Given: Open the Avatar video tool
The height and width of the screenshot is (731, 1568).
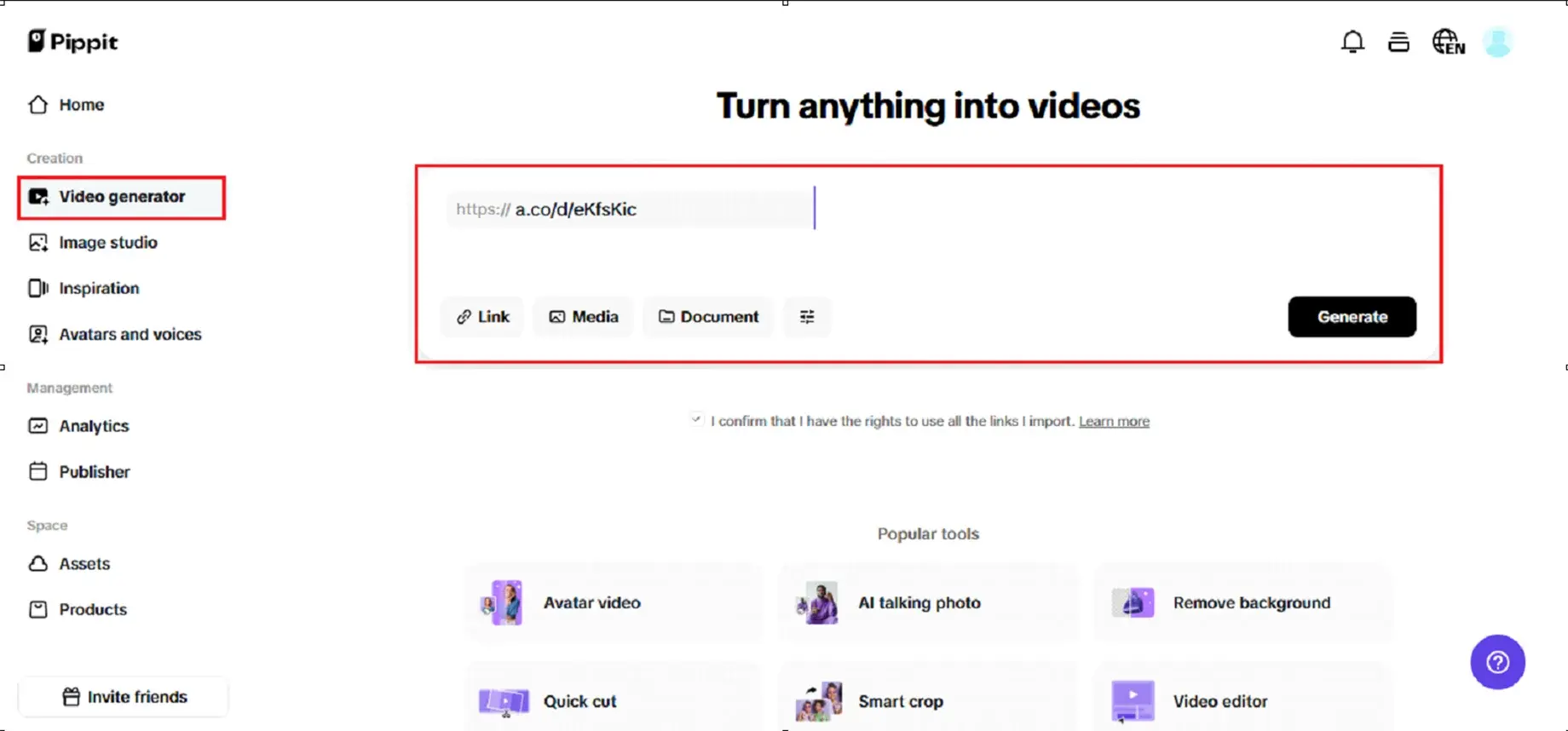Looking at the screenshot, I should [614, 603].
